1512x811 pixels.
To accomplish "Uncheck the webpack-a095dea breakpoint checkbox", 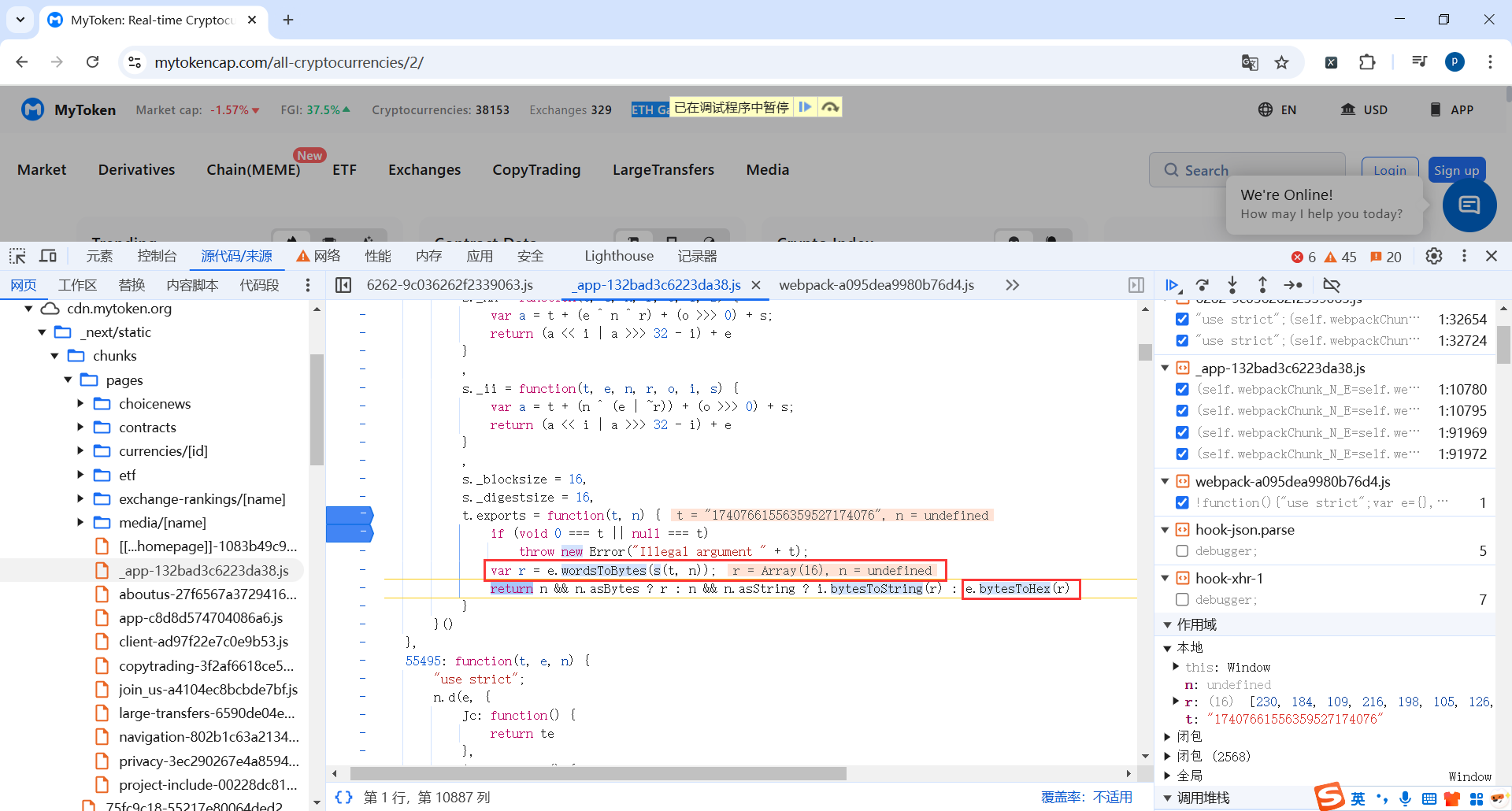I will tap(1182, 503).
